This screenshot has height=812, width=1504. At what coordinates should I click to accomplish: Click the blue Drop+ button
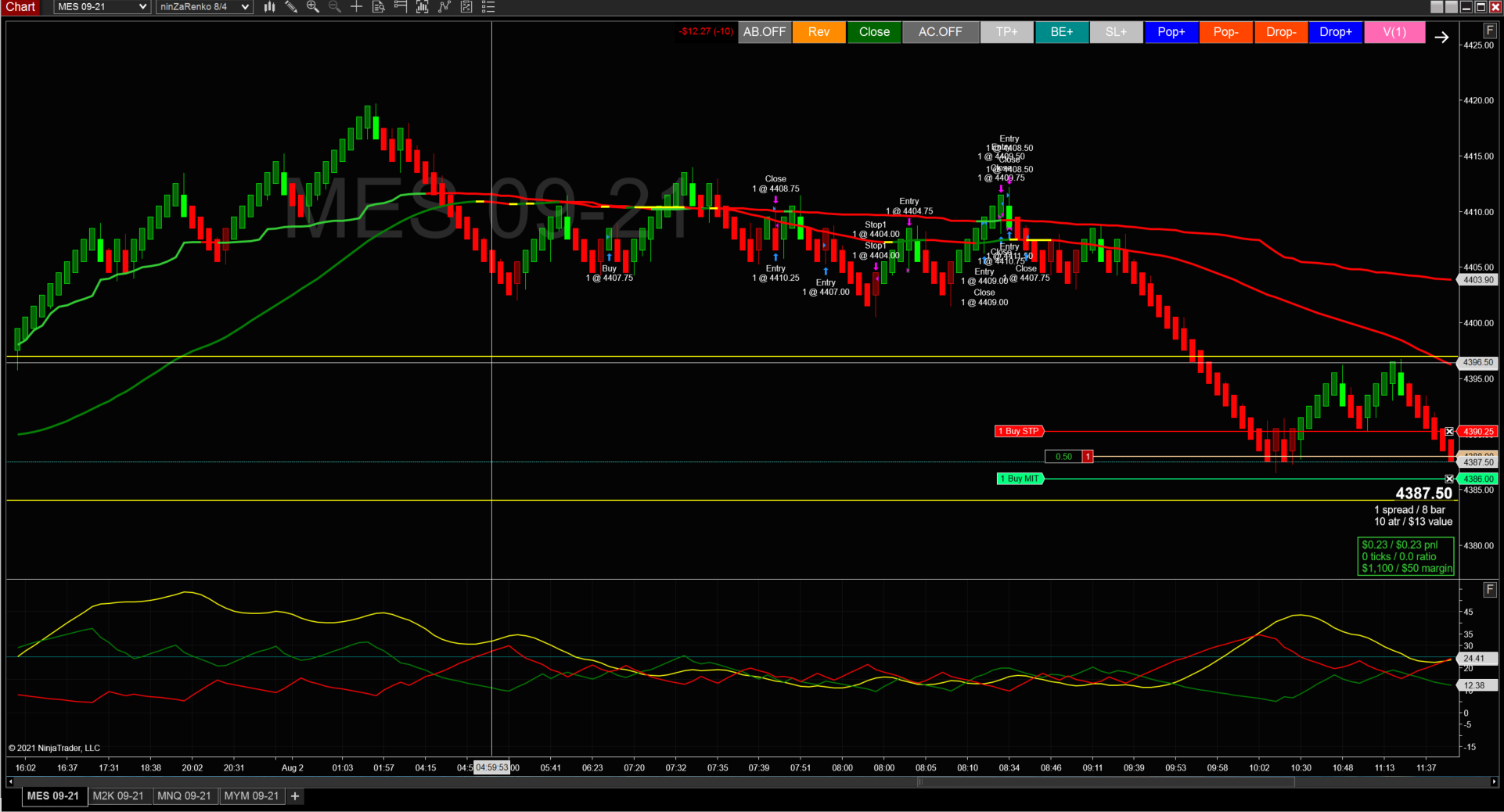(x=1336, y=32)
